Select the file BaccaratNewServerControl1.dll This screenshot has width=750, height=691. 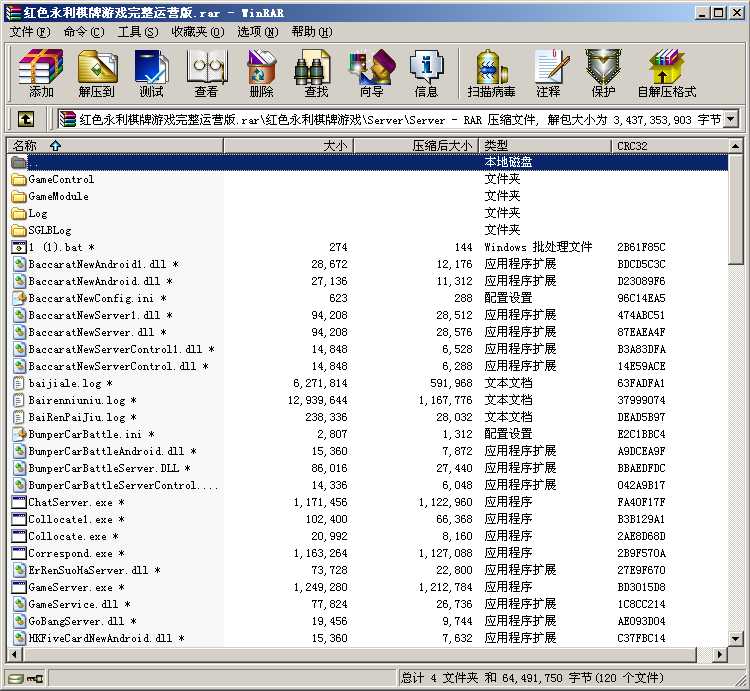(x=121, y=350)
